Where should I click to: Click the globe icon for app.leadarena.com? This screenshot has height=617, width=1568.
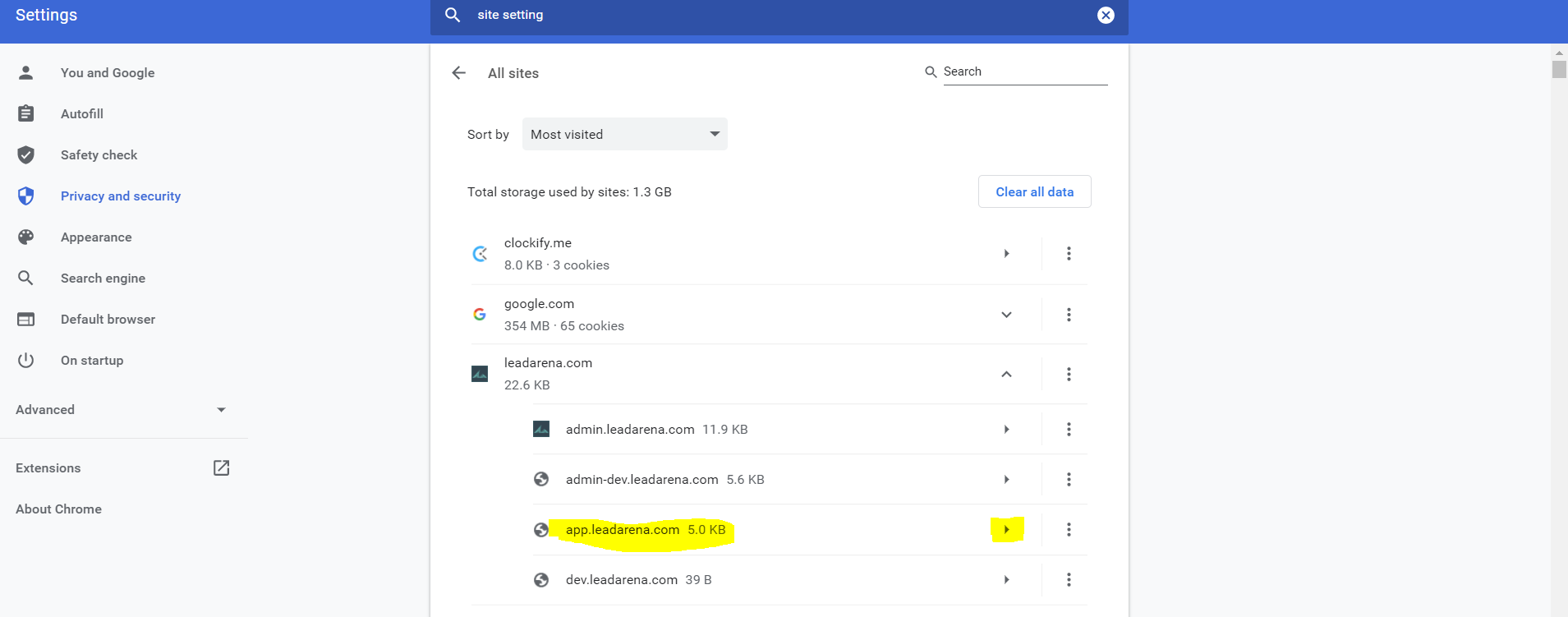[541, 530]
